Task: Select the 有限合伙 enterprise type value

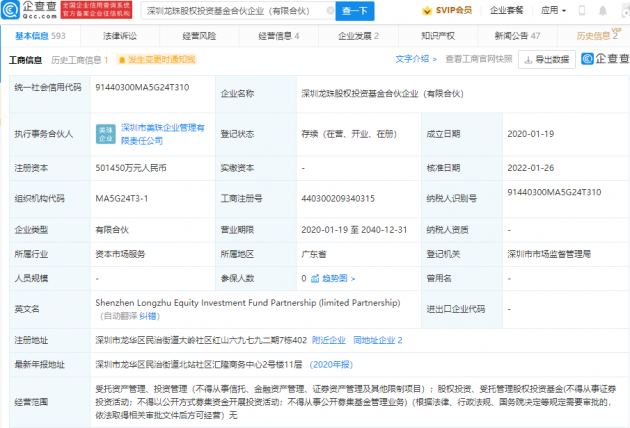Action: (x=112, y=230)
